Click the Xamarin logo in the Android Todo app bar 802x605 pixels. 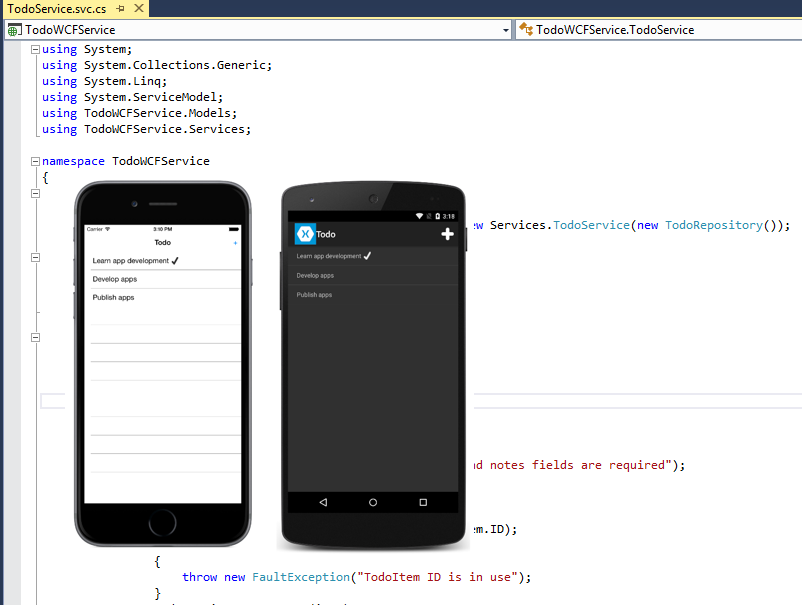click(306, 234)
